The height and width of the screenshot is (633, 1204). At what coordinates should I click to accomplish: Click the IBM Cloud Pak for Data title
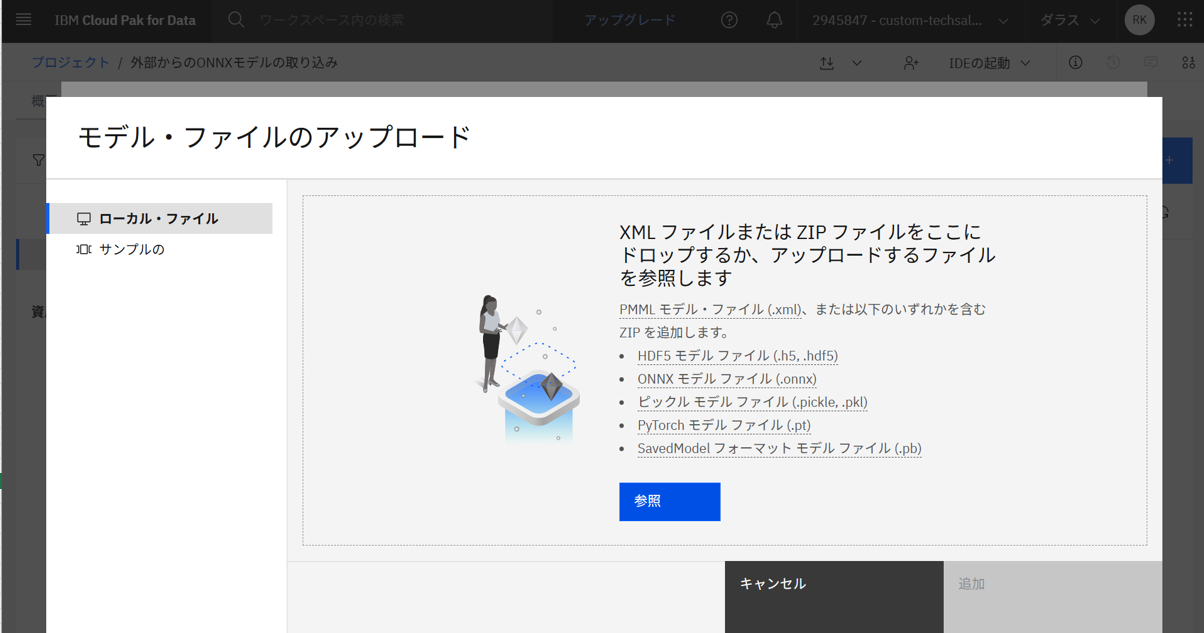pos(125,20)
